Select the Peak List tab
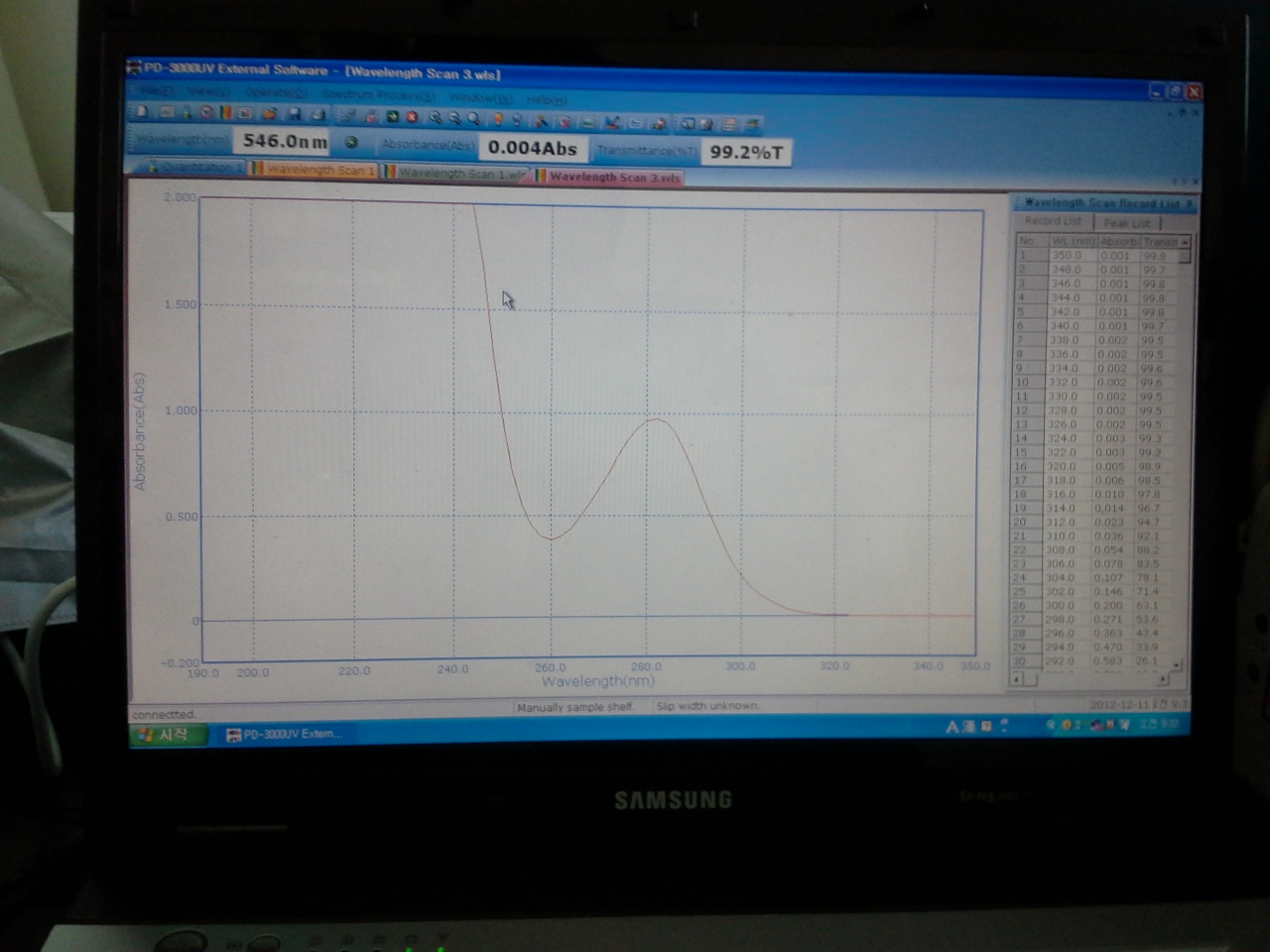The height and width of the screenshot is (952, 1270). [x=1127, y=223]
